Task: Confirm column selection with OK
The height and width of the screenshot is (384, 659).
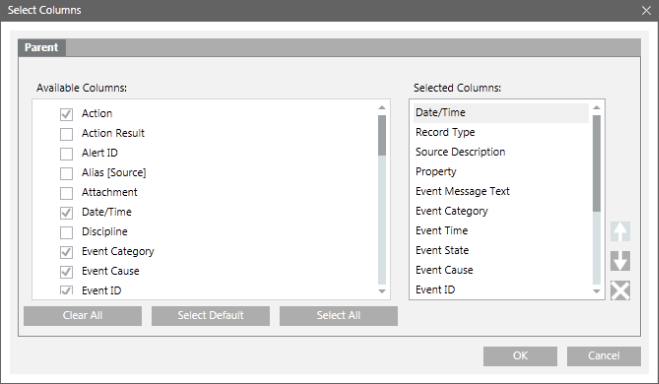Action: 520,356
